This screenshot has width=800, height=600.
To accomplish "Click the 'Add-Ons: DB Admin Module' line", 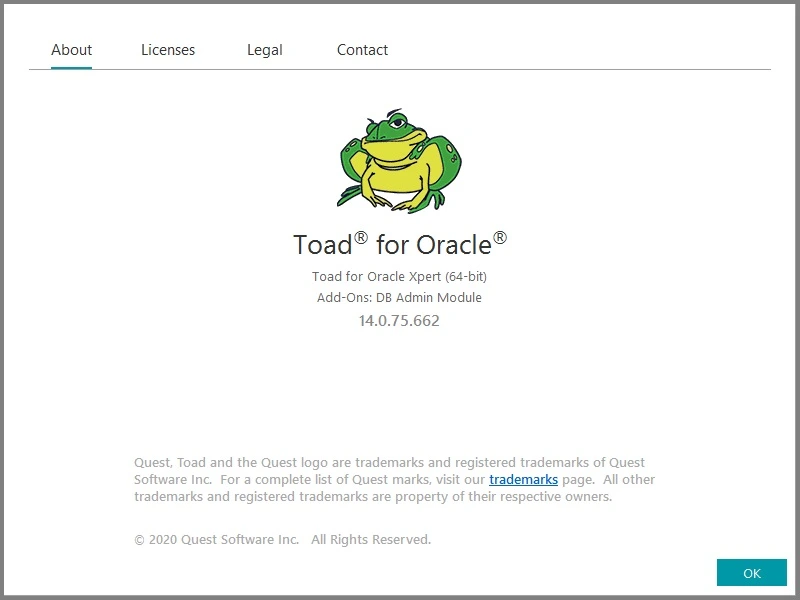I will 399,297.
